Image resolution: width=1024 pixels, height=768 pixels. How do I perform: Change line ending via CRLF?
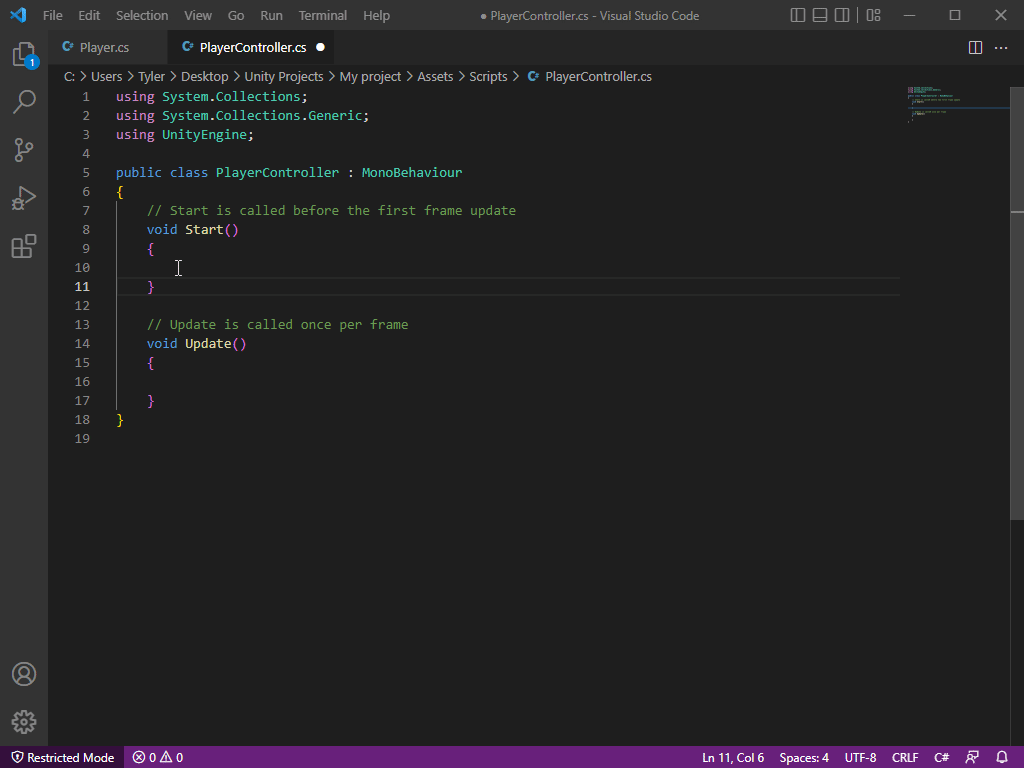coord(905,758)
